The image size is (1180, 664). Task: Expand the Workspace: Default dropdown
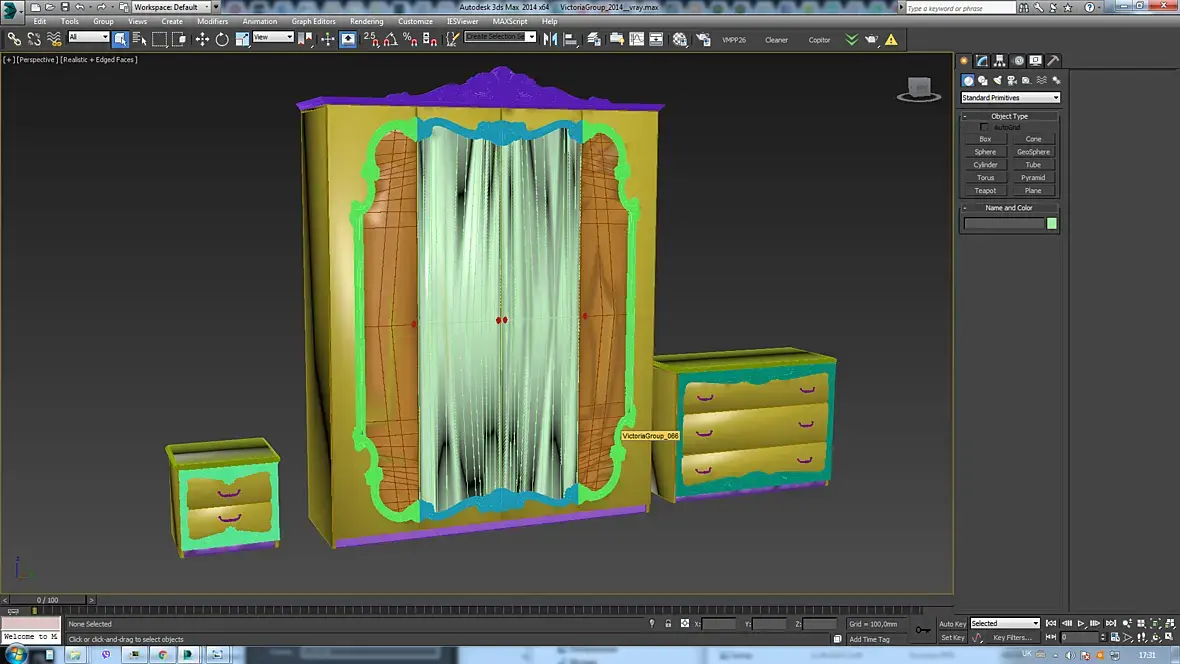click(171, 7)
